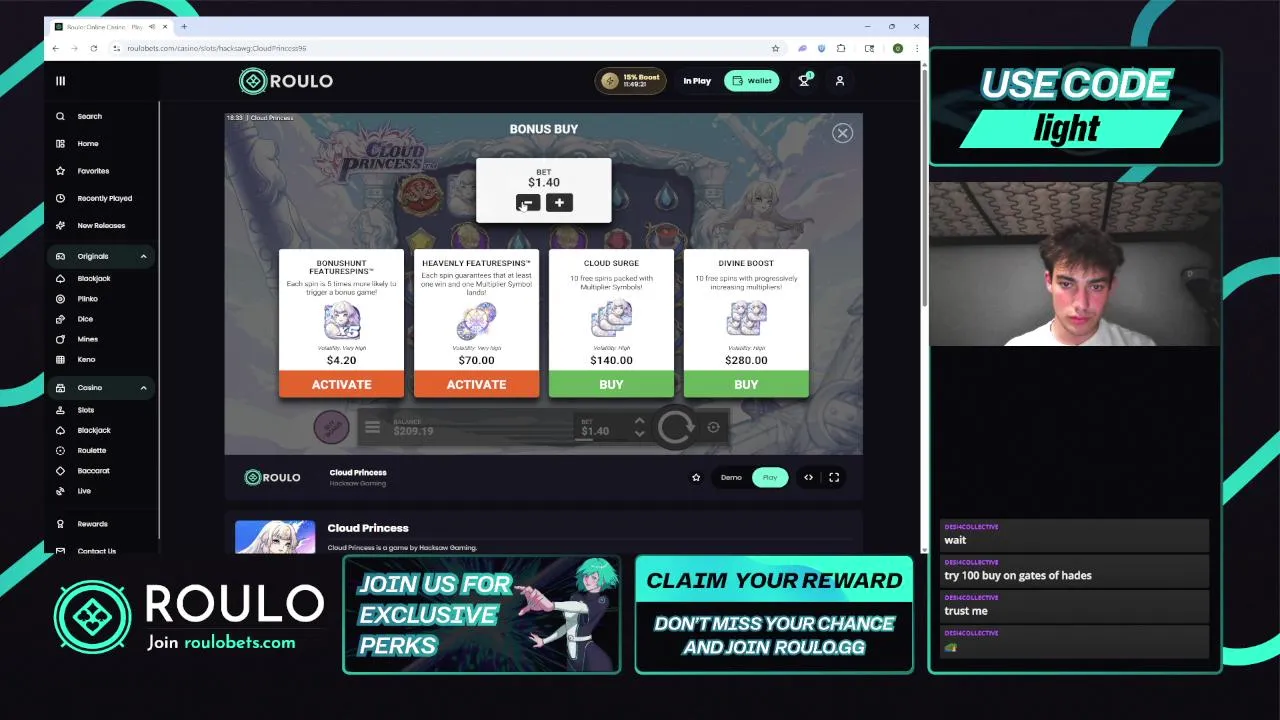Screen dimensions: 1280x720
Task: Raise the game bet with the up arrow
Action: point(639,422)
